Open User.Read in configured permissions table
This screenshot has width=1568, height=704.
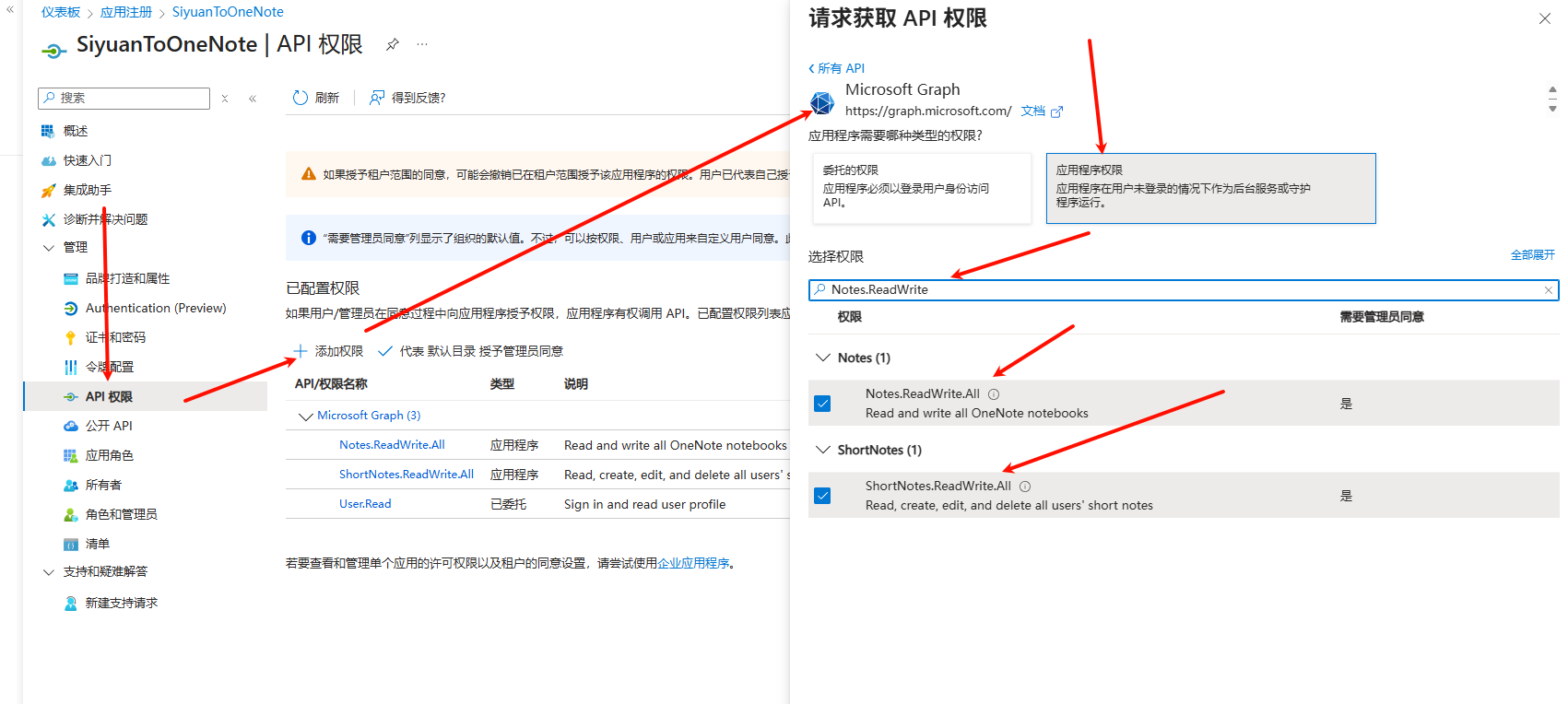click(365, 504)
